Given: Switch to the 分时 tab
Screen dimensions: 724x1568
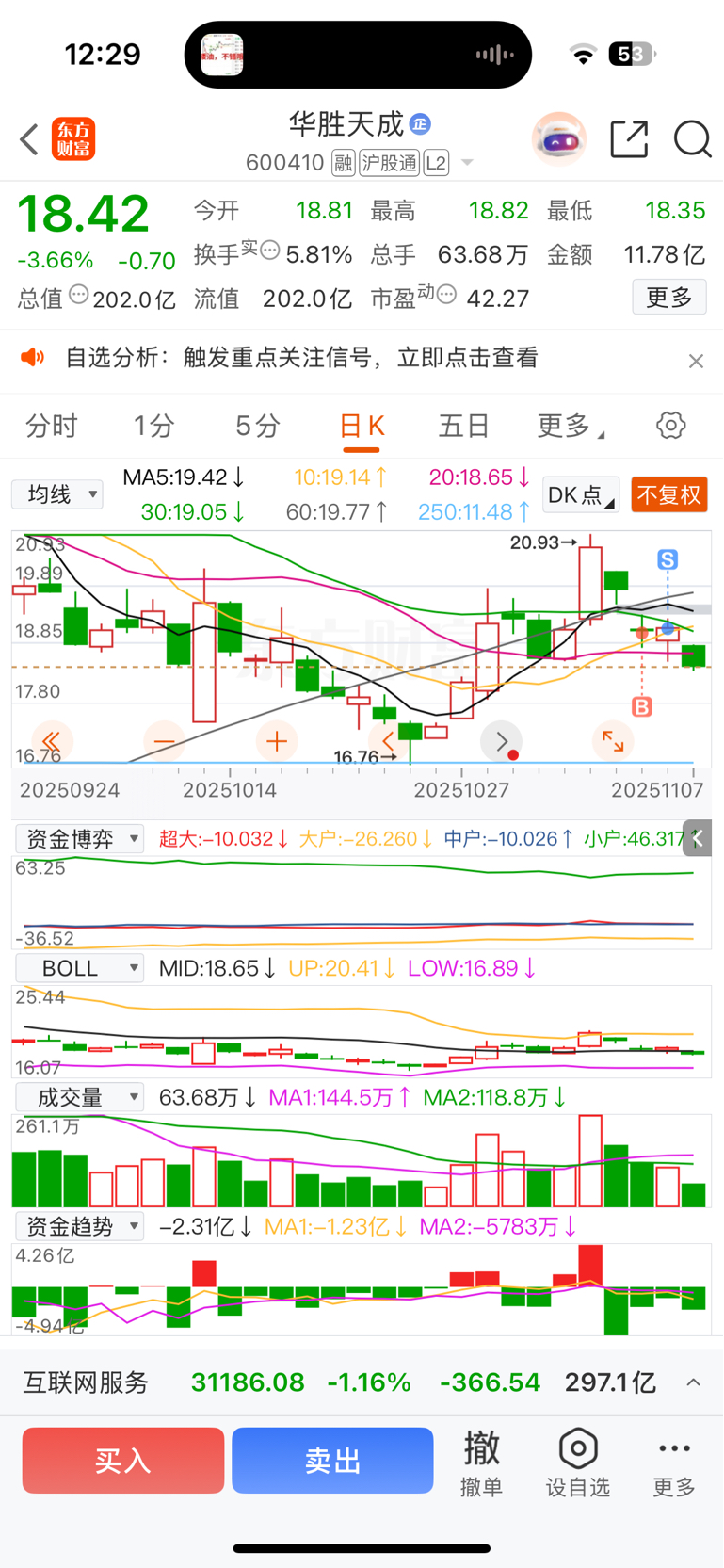Looking at the screenshot, I should 51,427.
